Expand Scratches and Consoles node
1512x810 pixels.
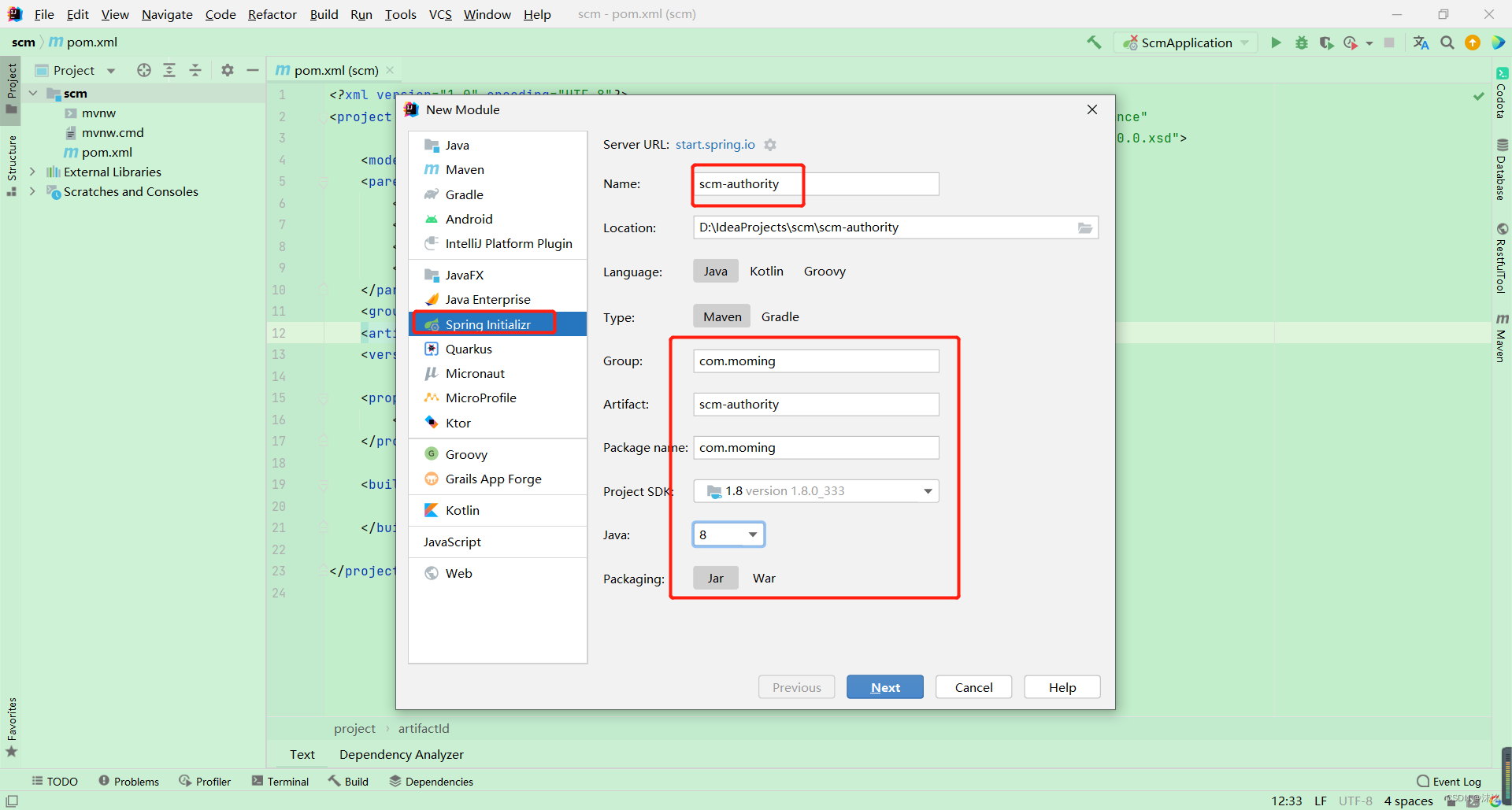pyautogui.click(x=33, y=191)
